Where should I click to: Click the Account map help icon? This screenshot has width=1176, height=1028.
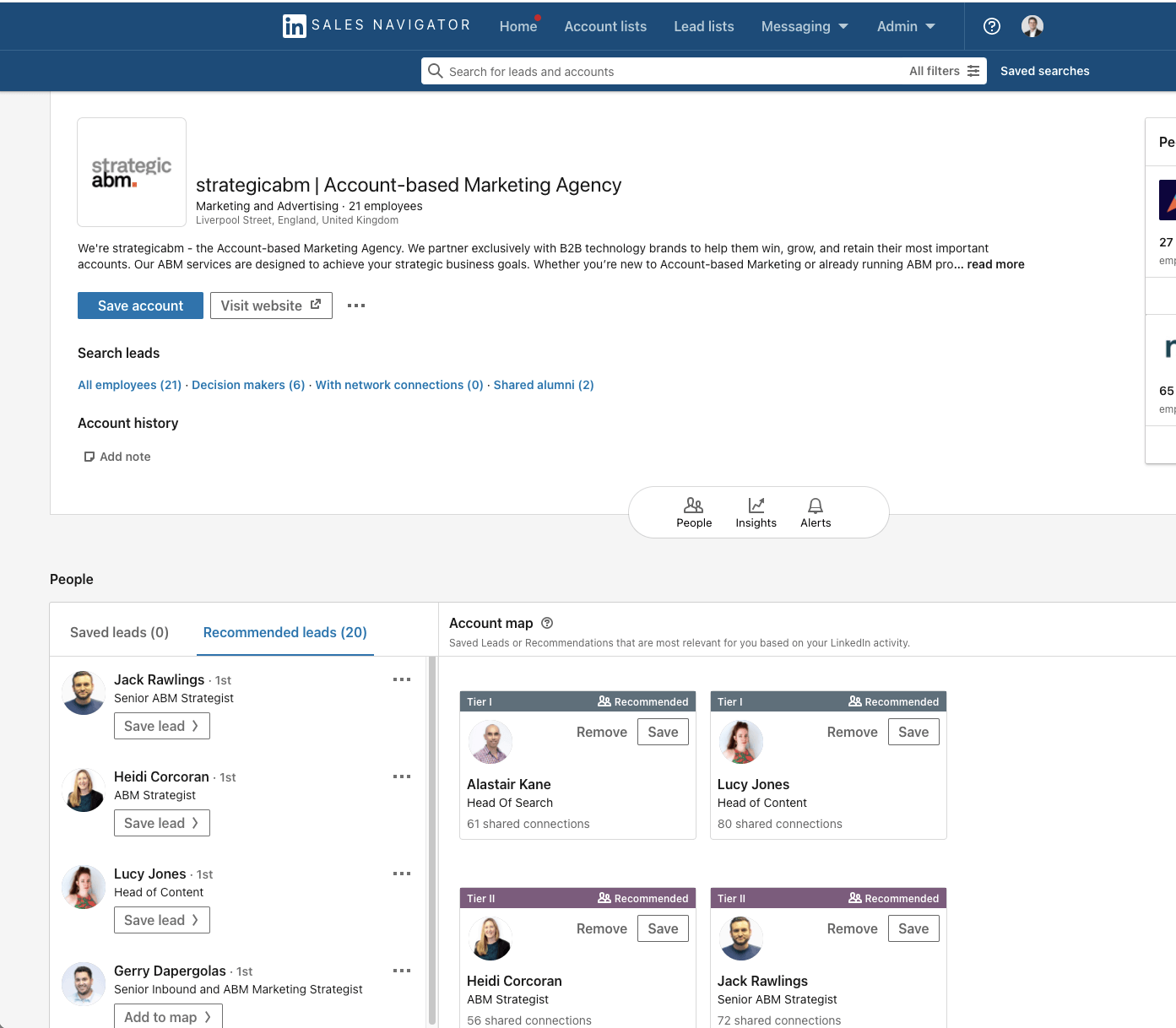[547, 623]
